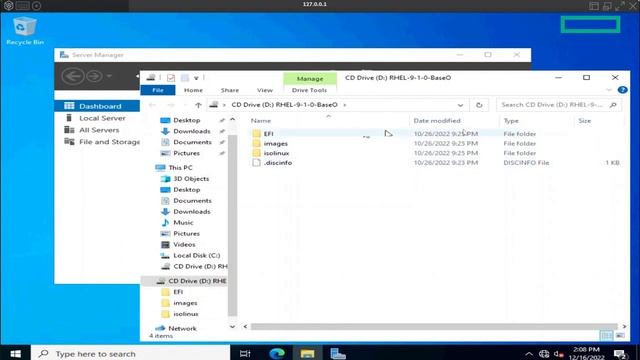Launch Microsoft Edge from taskbar
The image size is (640, 360).
(277, 353)
